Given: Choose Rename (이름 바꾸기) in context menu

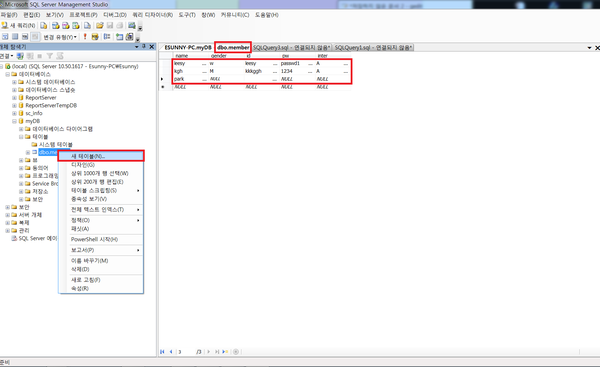Looking at the screenshot, I should tap(101, 261).
